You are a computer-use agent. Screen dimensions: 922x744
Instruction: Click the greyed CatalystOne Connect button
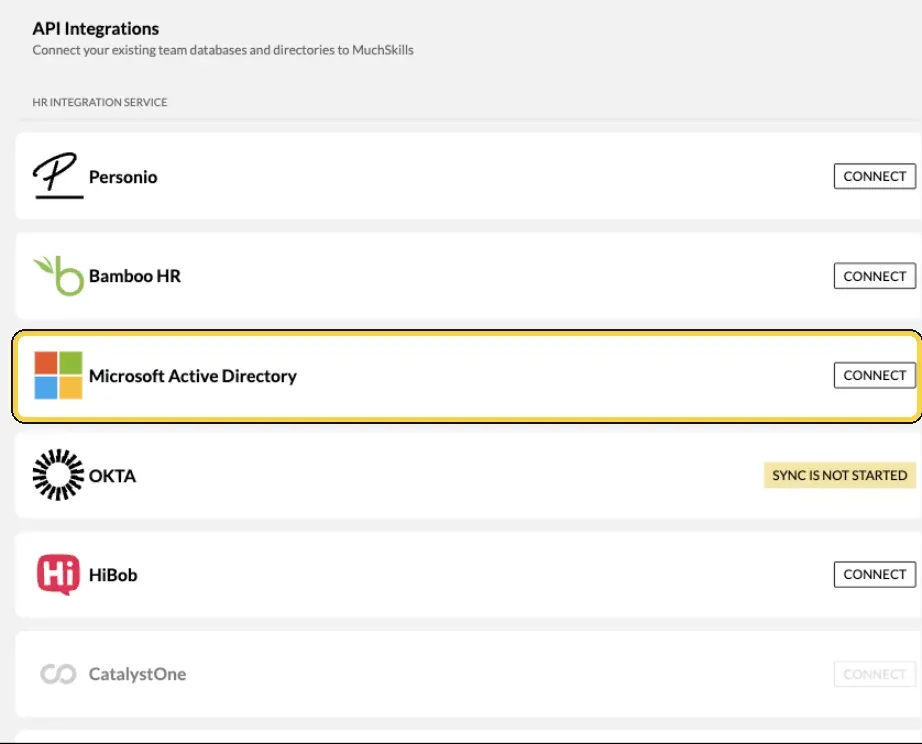[874, 674]
